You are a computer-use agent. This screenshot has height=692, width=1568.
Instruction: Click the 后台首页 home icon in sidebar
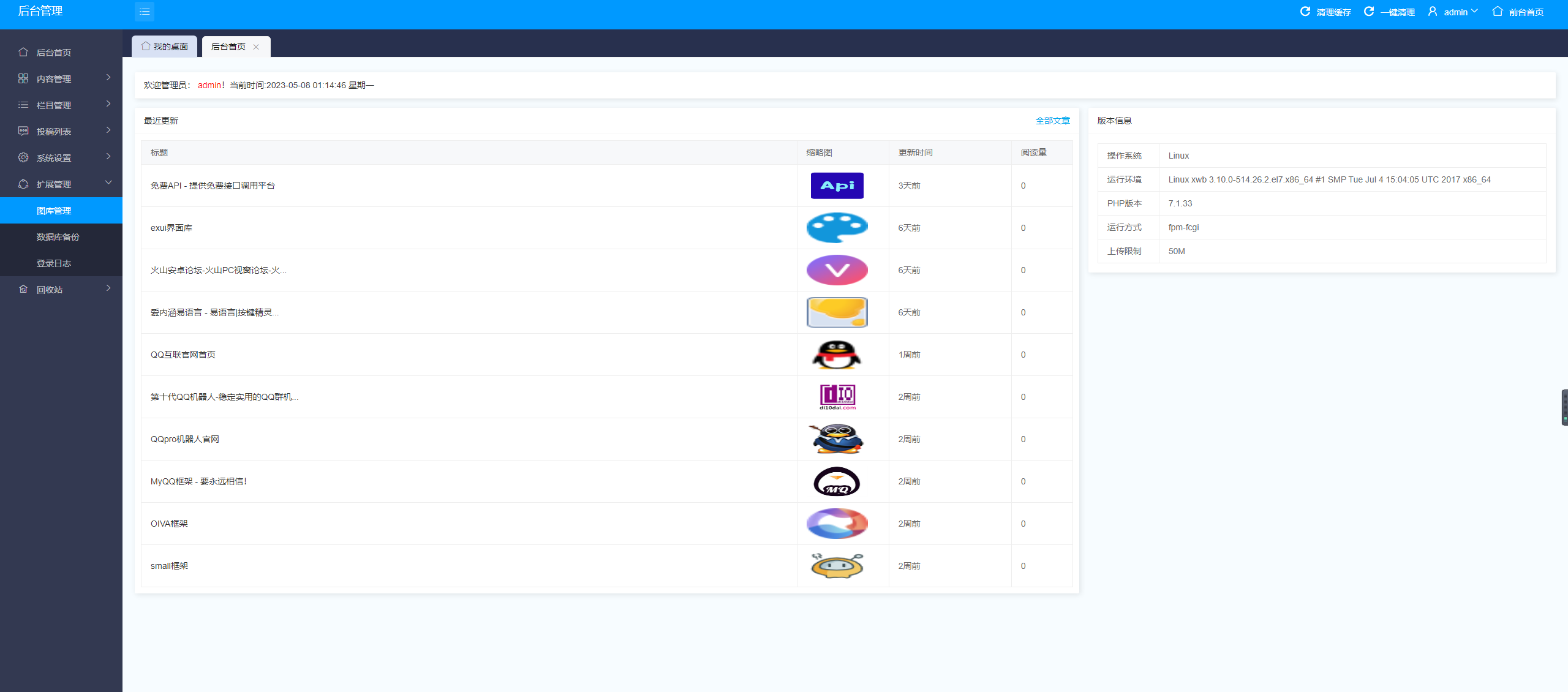[23, 52]
